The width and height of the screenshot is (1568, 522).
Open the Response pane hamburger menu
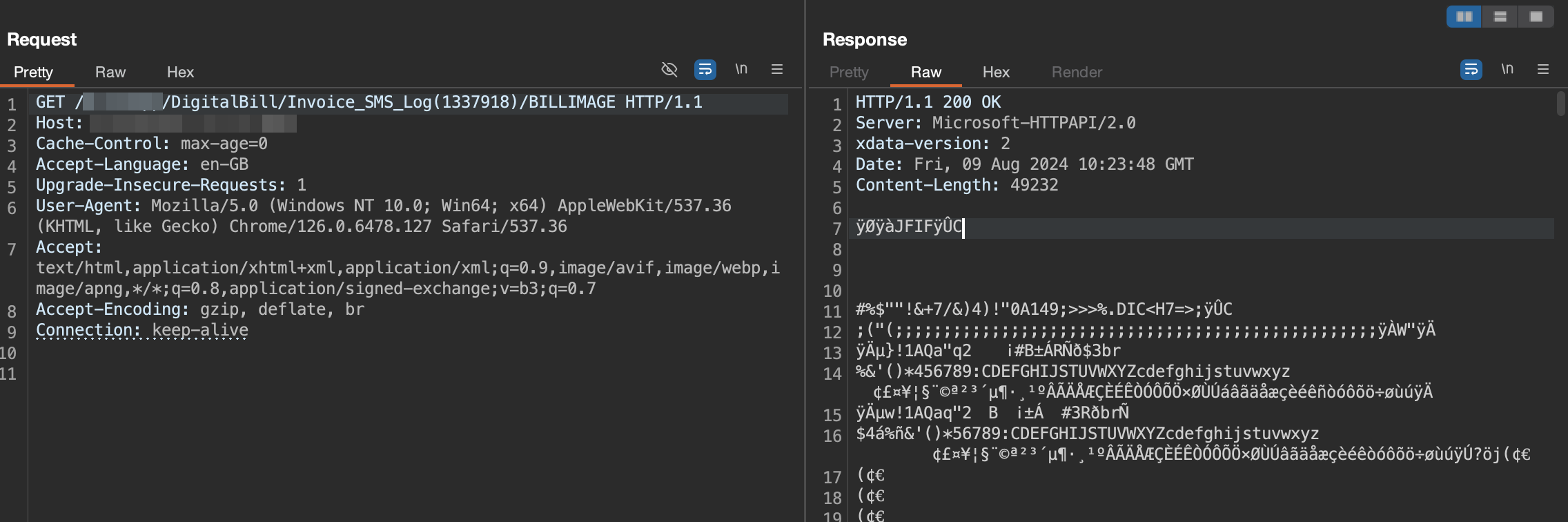click(1543, 69)
